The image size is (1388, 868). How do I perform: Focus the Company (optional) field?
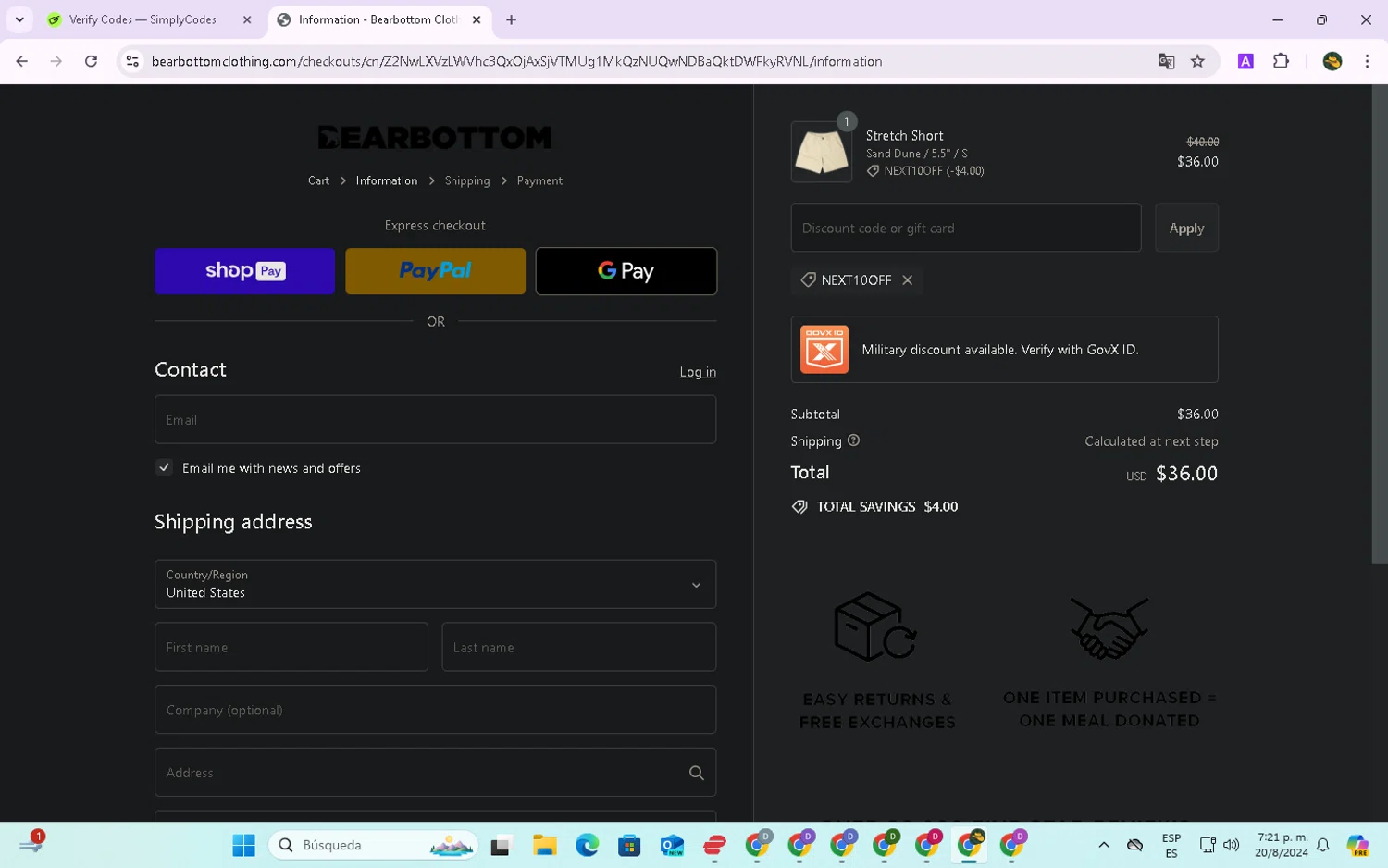pyautogui.click(x=435, y=710)
